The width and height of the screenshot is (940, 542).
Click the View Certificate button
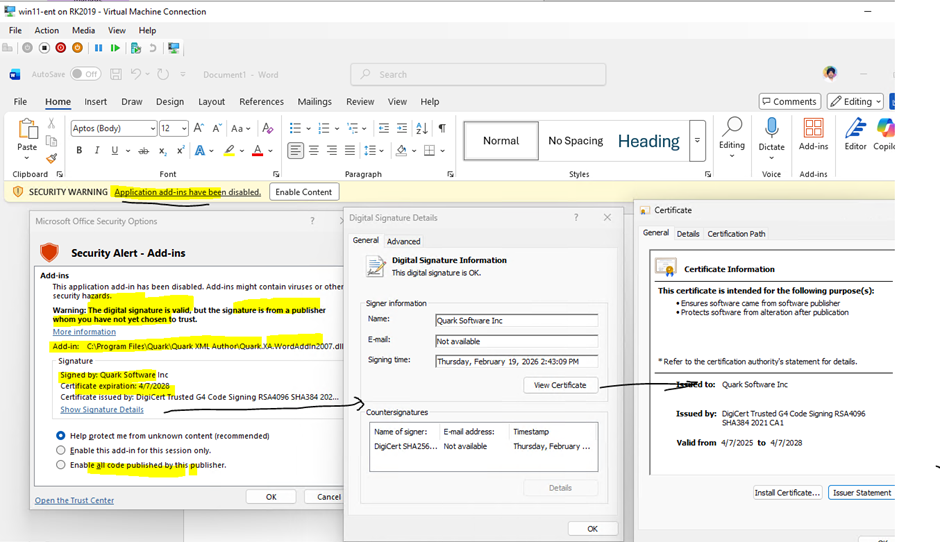click(560, 385)
